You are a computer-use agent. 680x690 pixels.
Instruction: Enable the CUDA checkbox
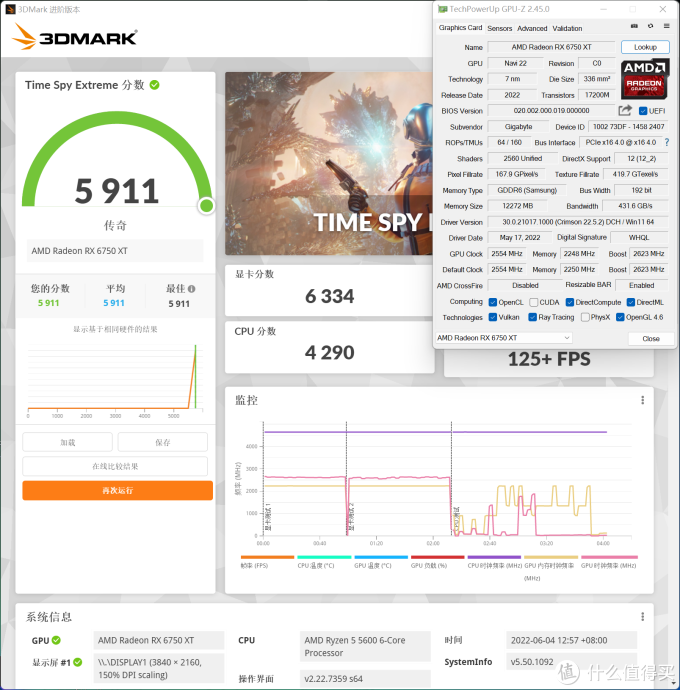pyautogui.click(x=534, y=301)
